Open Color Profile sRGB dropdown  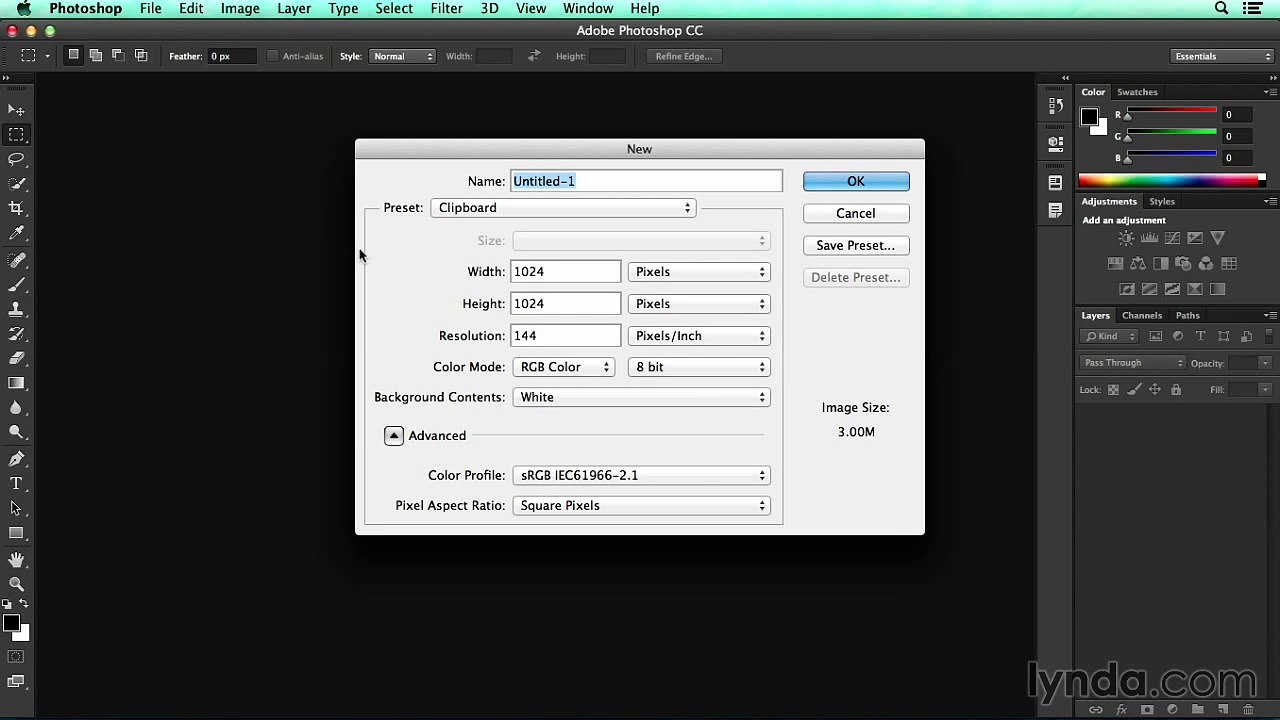641,475
